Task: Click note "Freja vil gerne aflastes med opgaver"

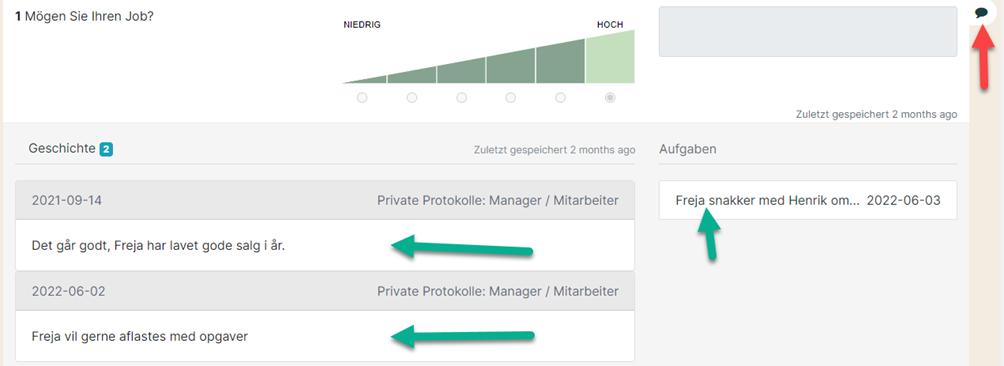Action: pyautogui.click(x=140, y=336)
